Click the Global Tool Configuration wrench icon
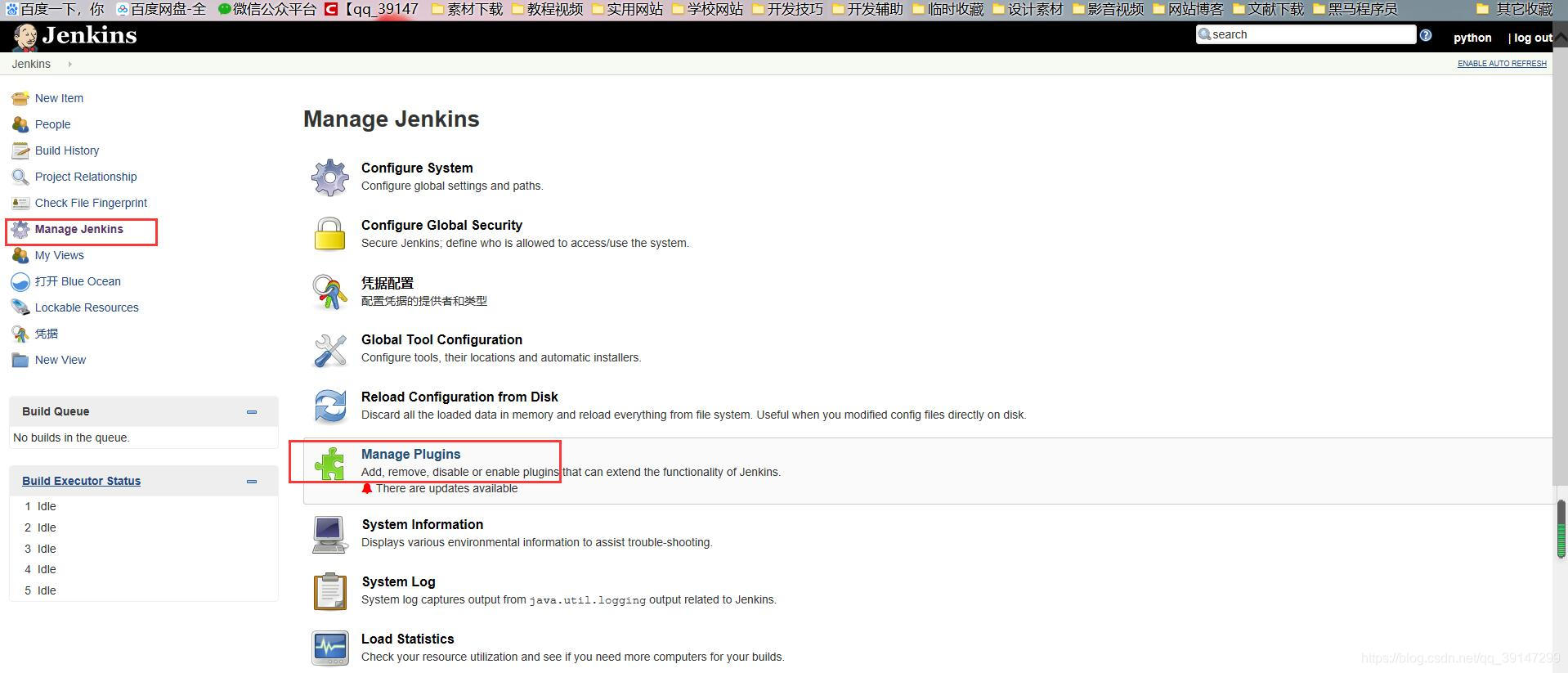 point(330,350)
